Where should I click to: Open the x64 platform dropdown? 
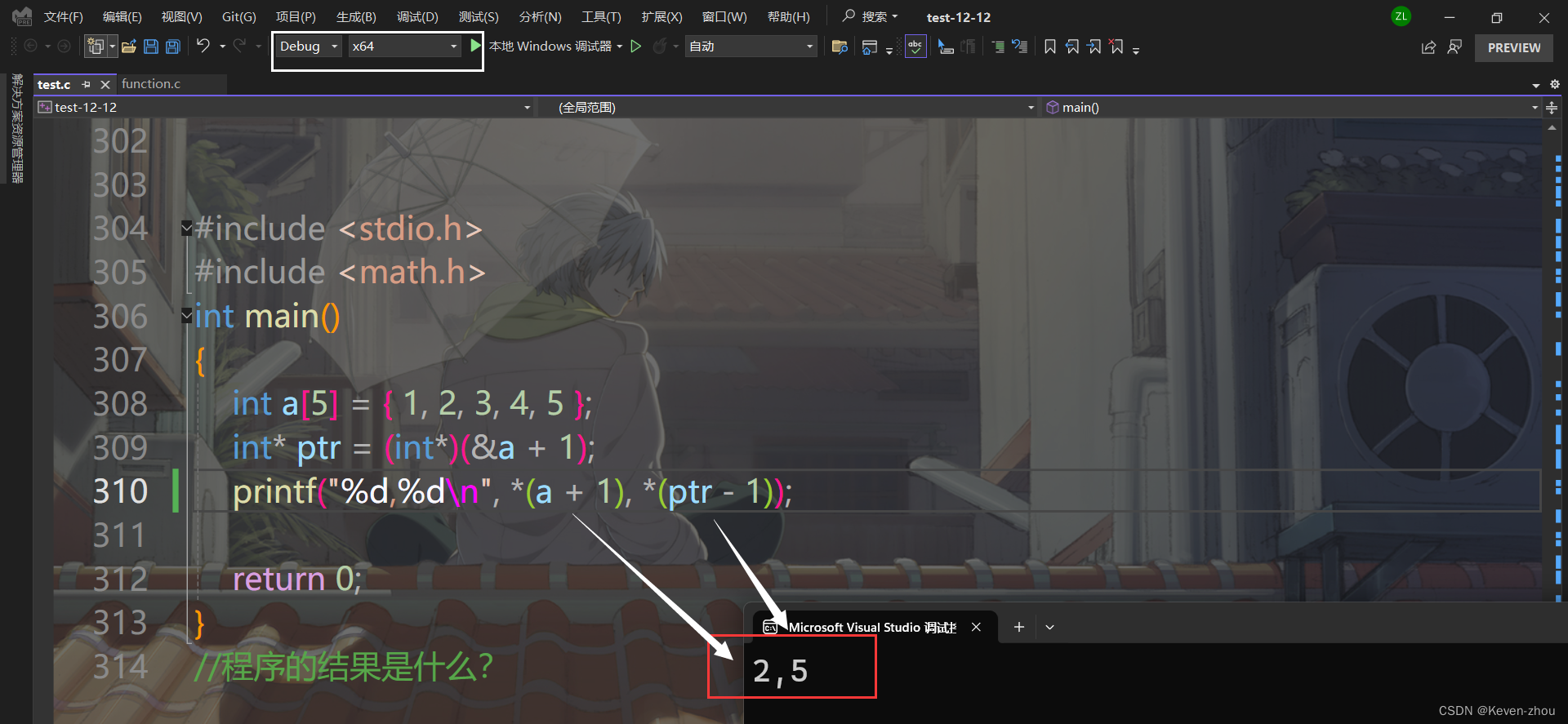pyautogui.click(x=404, y=47)
